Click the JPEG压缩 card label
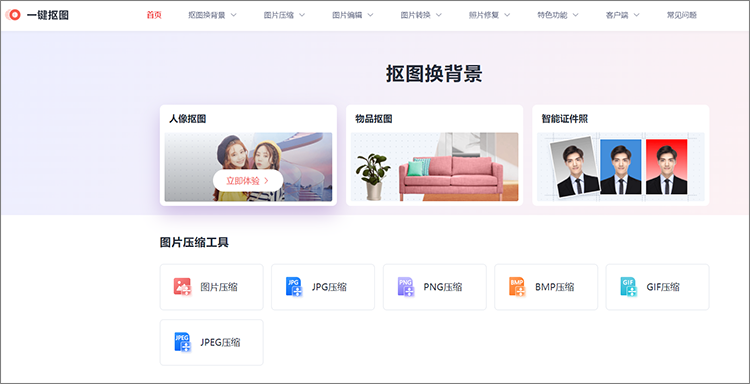This screenshot has width=750, height=384. click(x=220, y=342)
